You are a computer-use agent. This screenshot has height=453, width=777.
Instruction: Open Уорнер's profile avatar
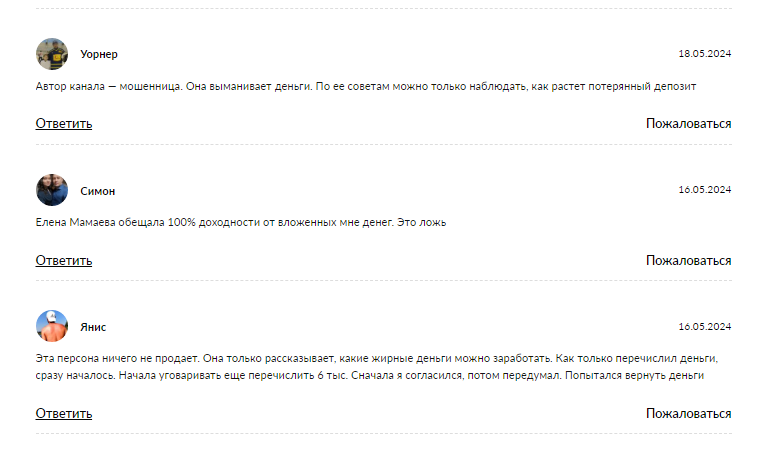52,54
